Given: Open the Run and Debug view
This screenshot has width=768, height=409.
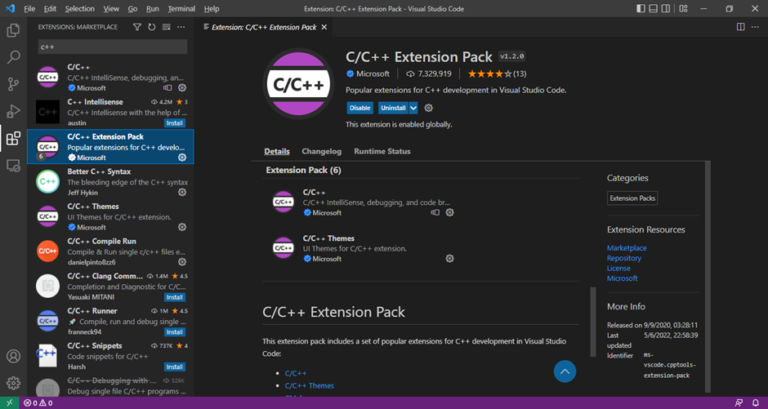Looking at the screenshot, I should 13,111.
